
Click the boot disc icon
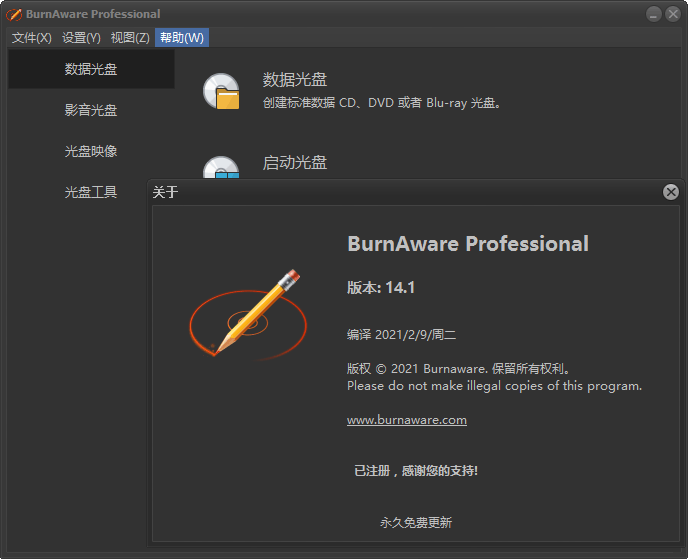(221, 168)
